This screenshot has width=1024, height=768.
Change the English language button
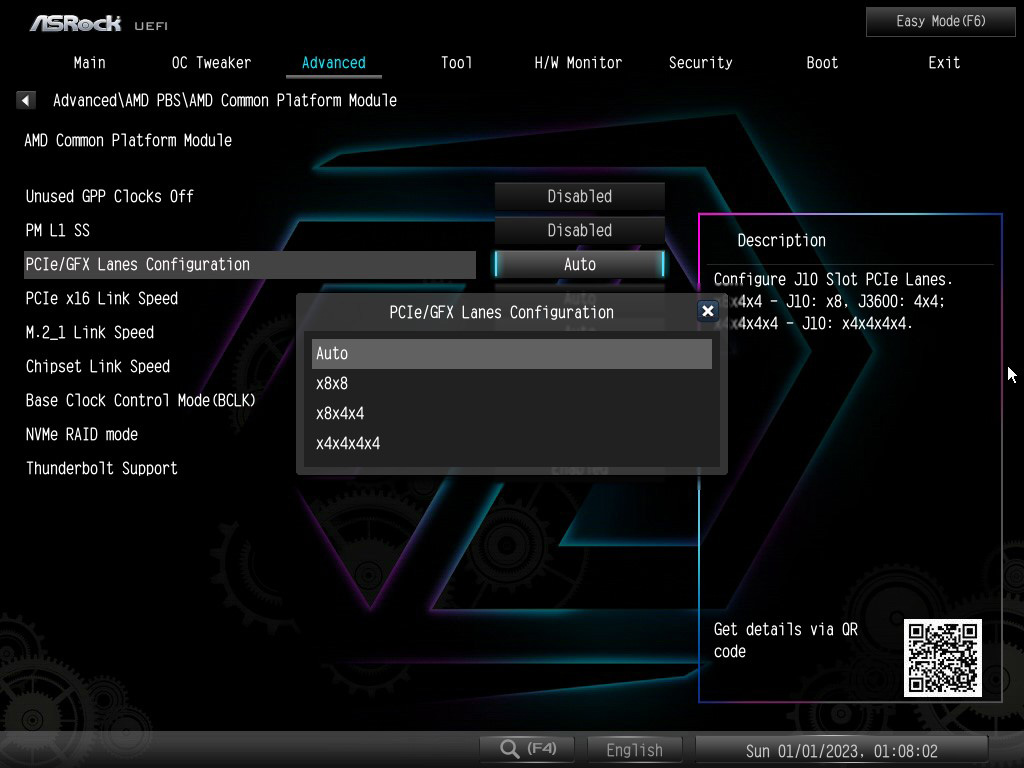click(634, 750)
